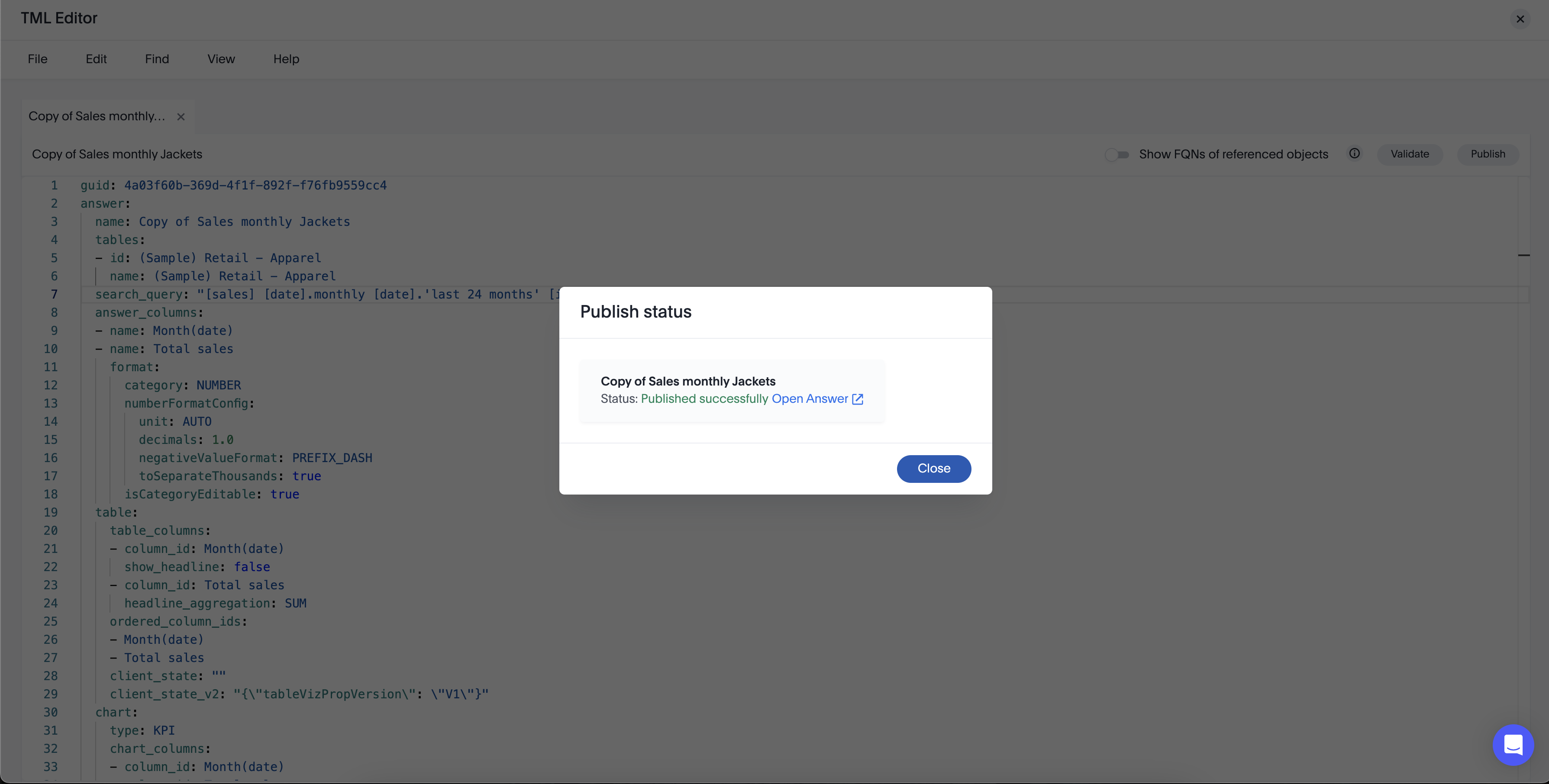Screen dimensions: 1549x784
Task: Close the TML Editor
Action: (1521, 19)
